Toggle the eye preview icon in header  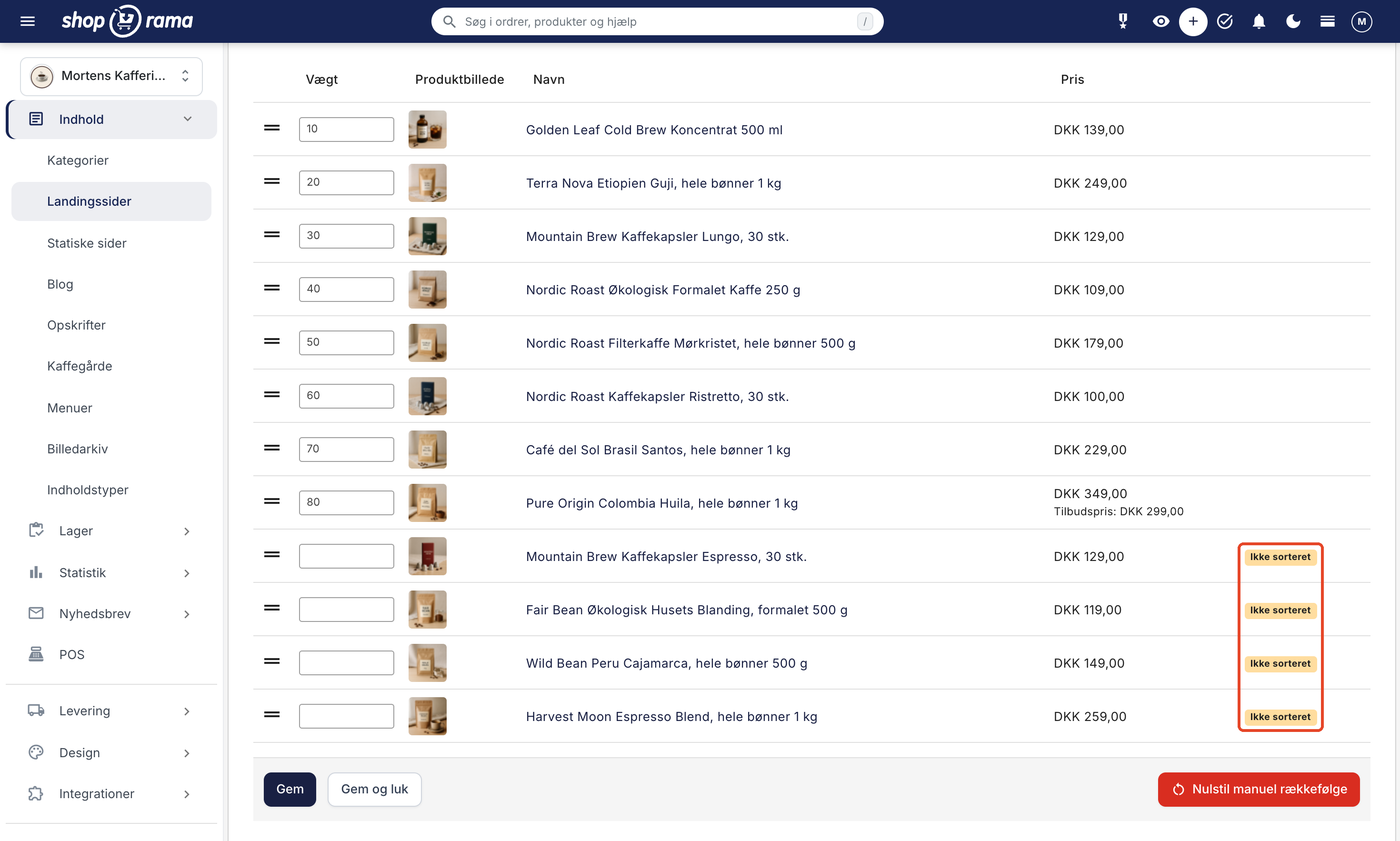tap(1160, 21)
